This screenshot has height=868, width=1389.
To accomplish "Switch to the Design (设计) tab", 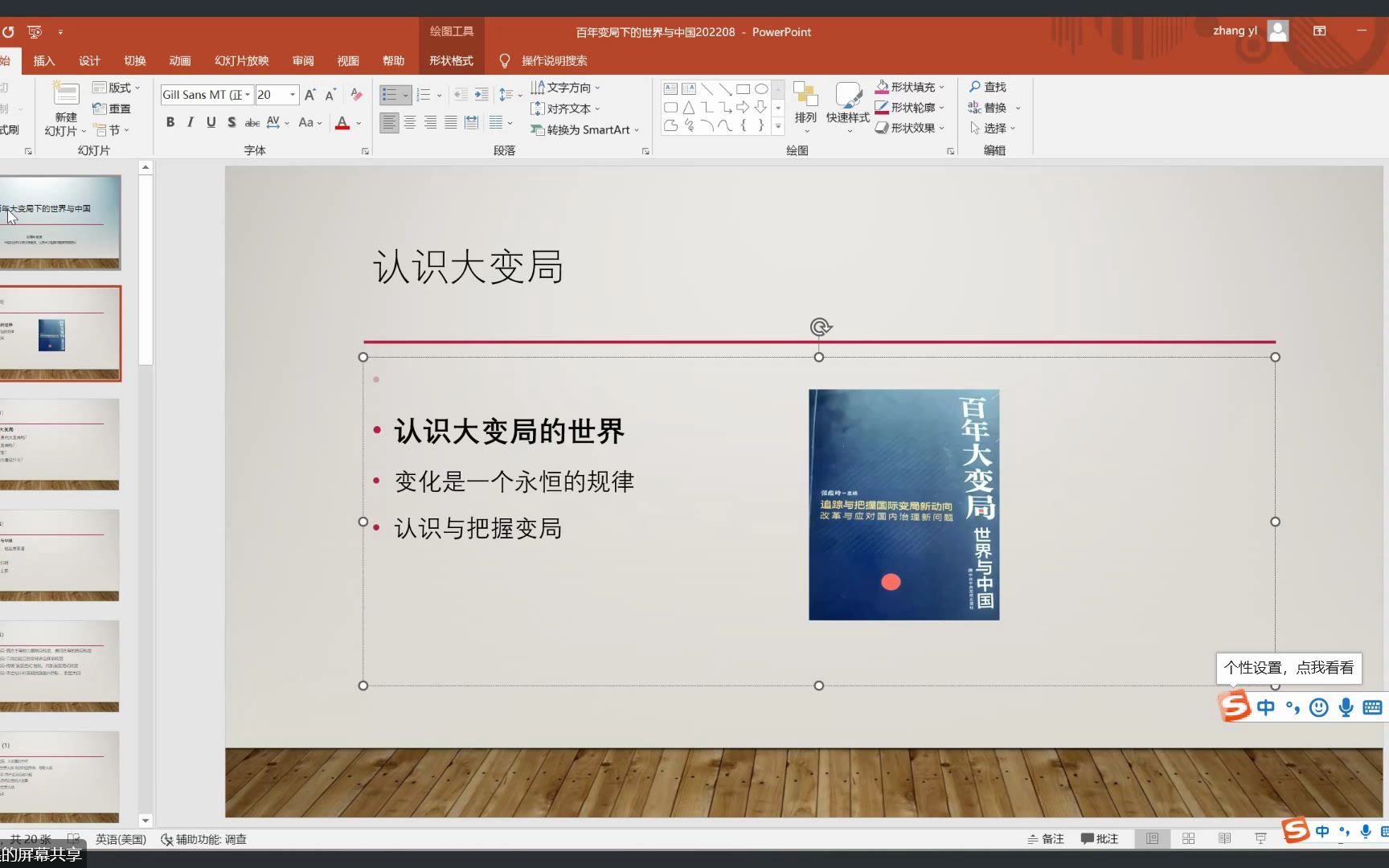I will point(89,61).
